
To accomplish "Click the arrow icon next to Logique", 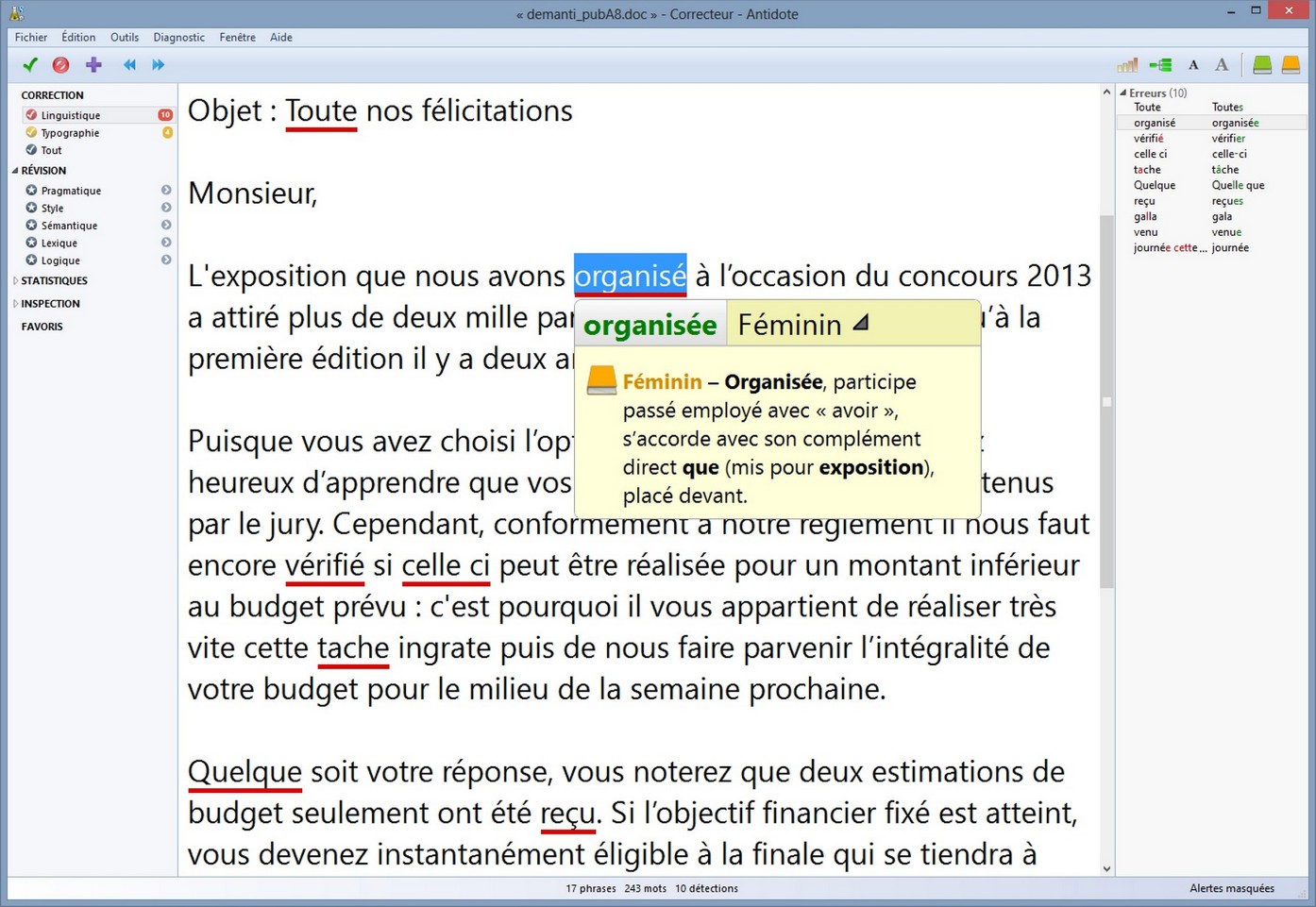I will click(166, 260).
